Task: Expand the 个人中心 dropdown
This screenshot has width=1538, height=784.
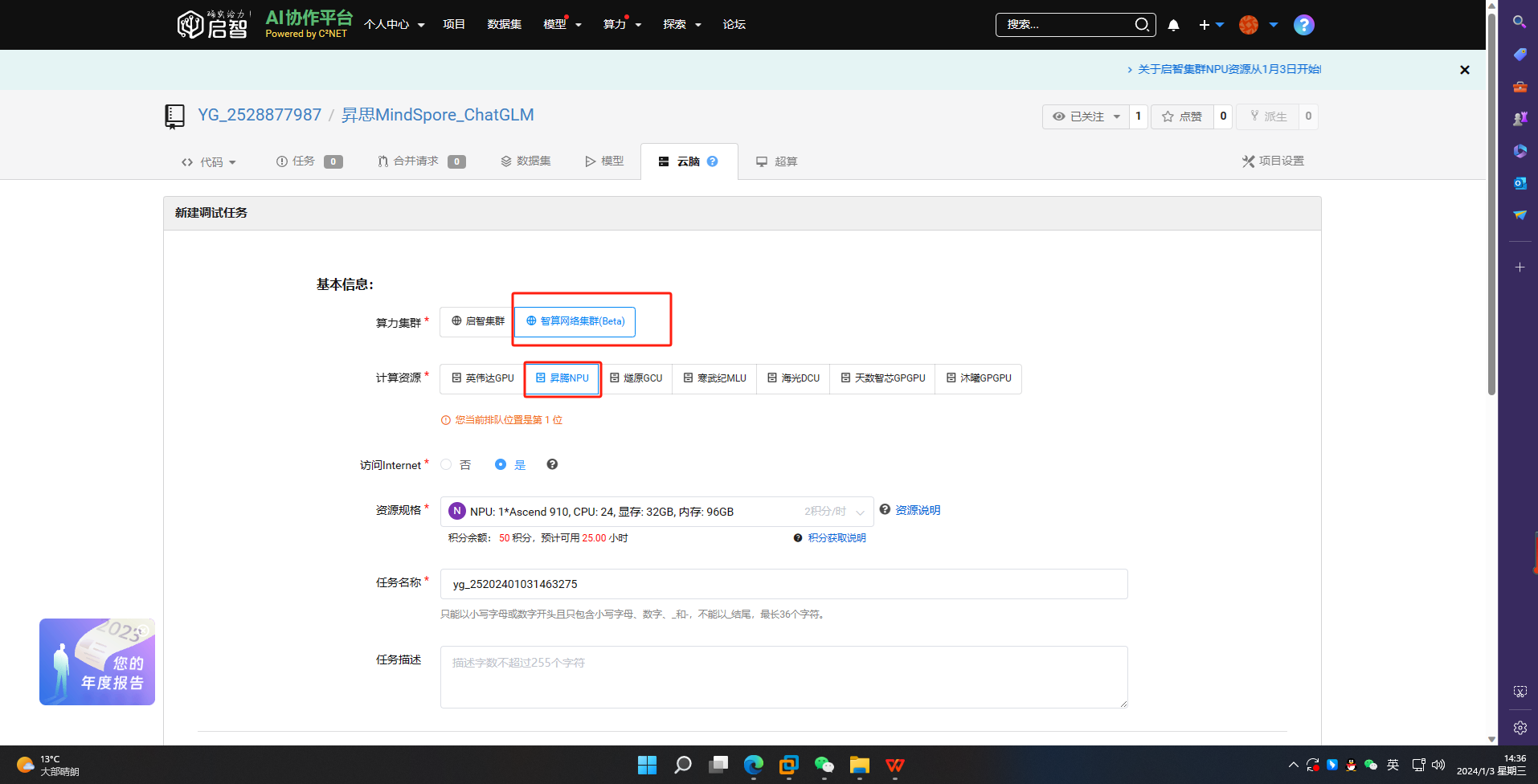Action: coord(394,25)
